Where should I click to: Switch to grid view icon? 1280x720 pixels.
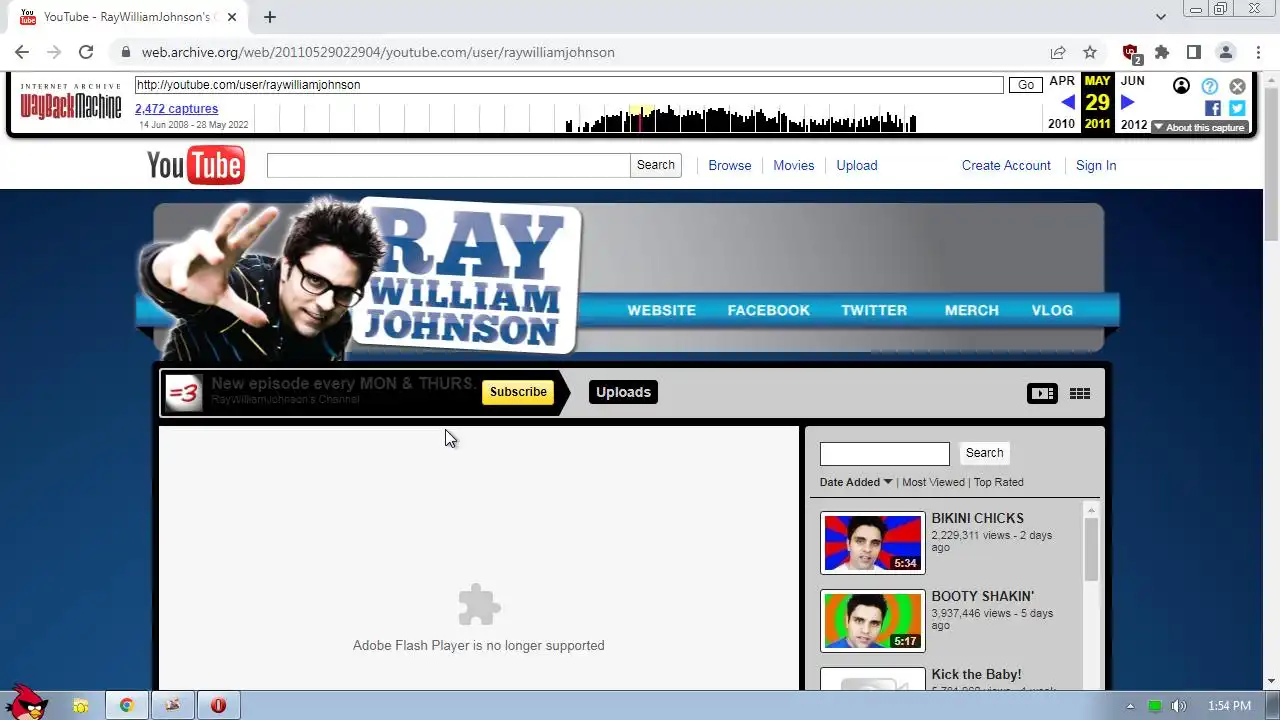1080,394
